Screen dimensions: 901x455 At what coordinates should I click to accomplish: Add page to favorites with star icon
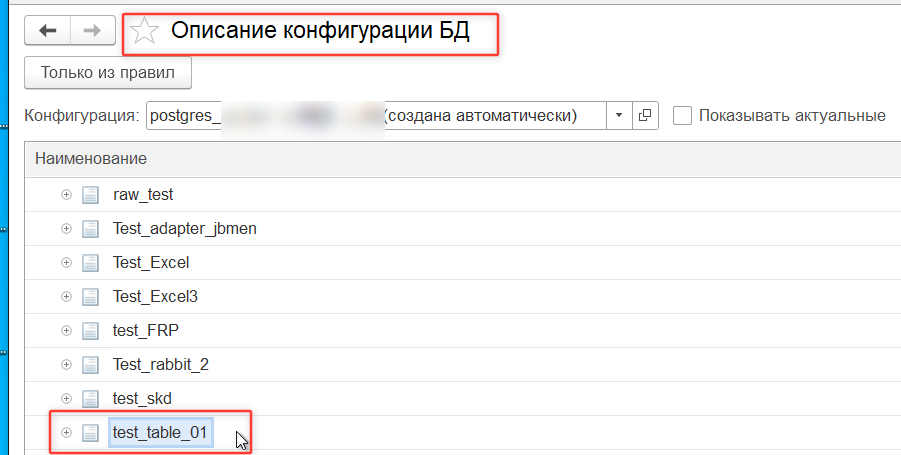(145, 32)
